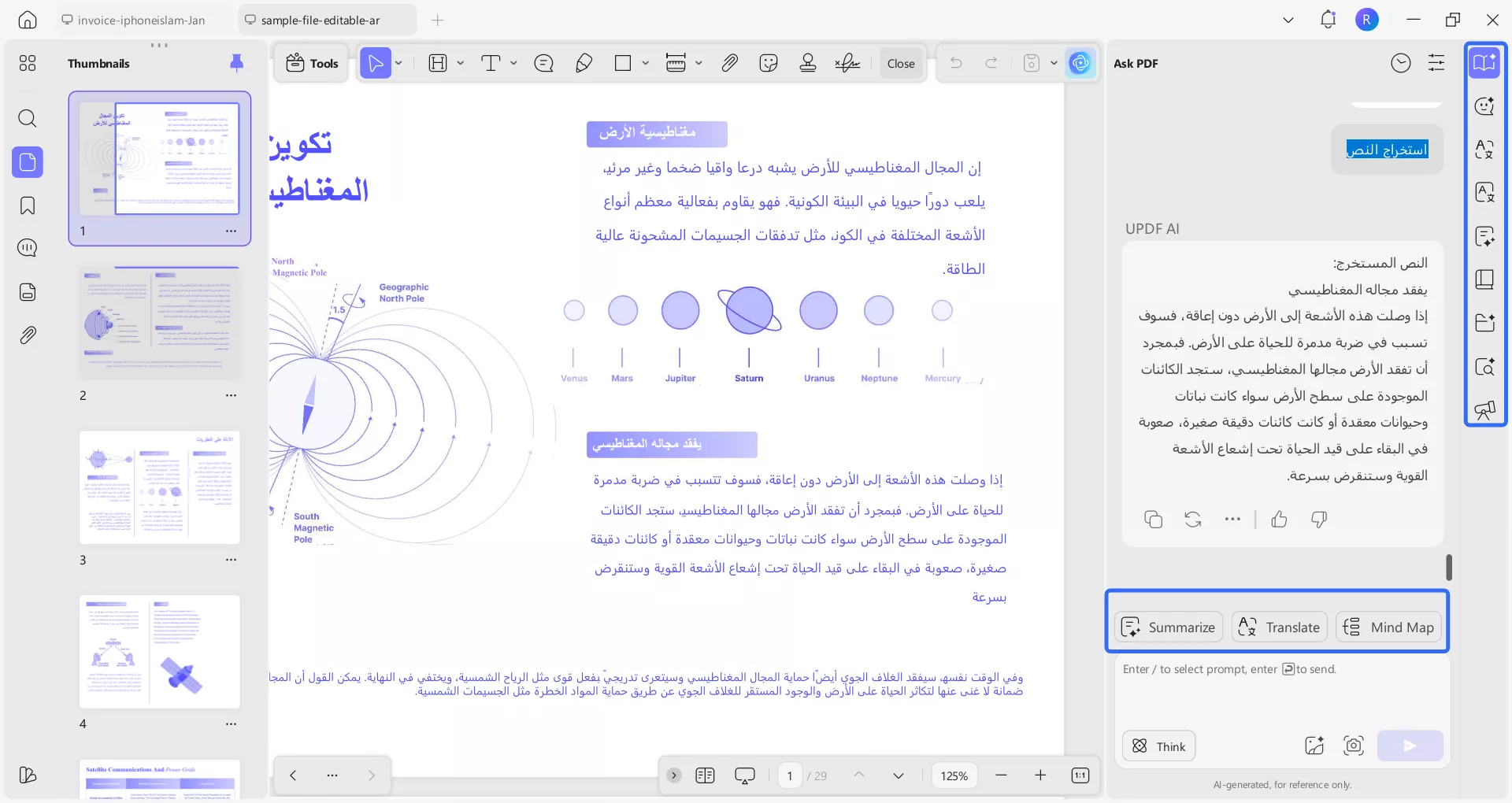
Task: Expand the Shape tool dropdown
Action: [x=645, y=63]
